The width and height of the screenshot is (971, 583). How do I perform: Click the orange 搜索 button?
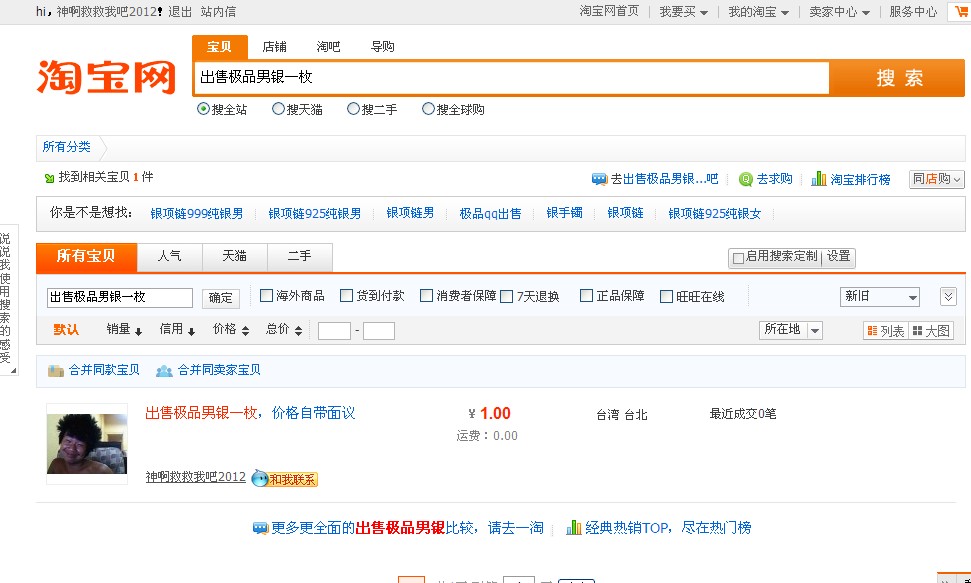click(x=897, y=78)
